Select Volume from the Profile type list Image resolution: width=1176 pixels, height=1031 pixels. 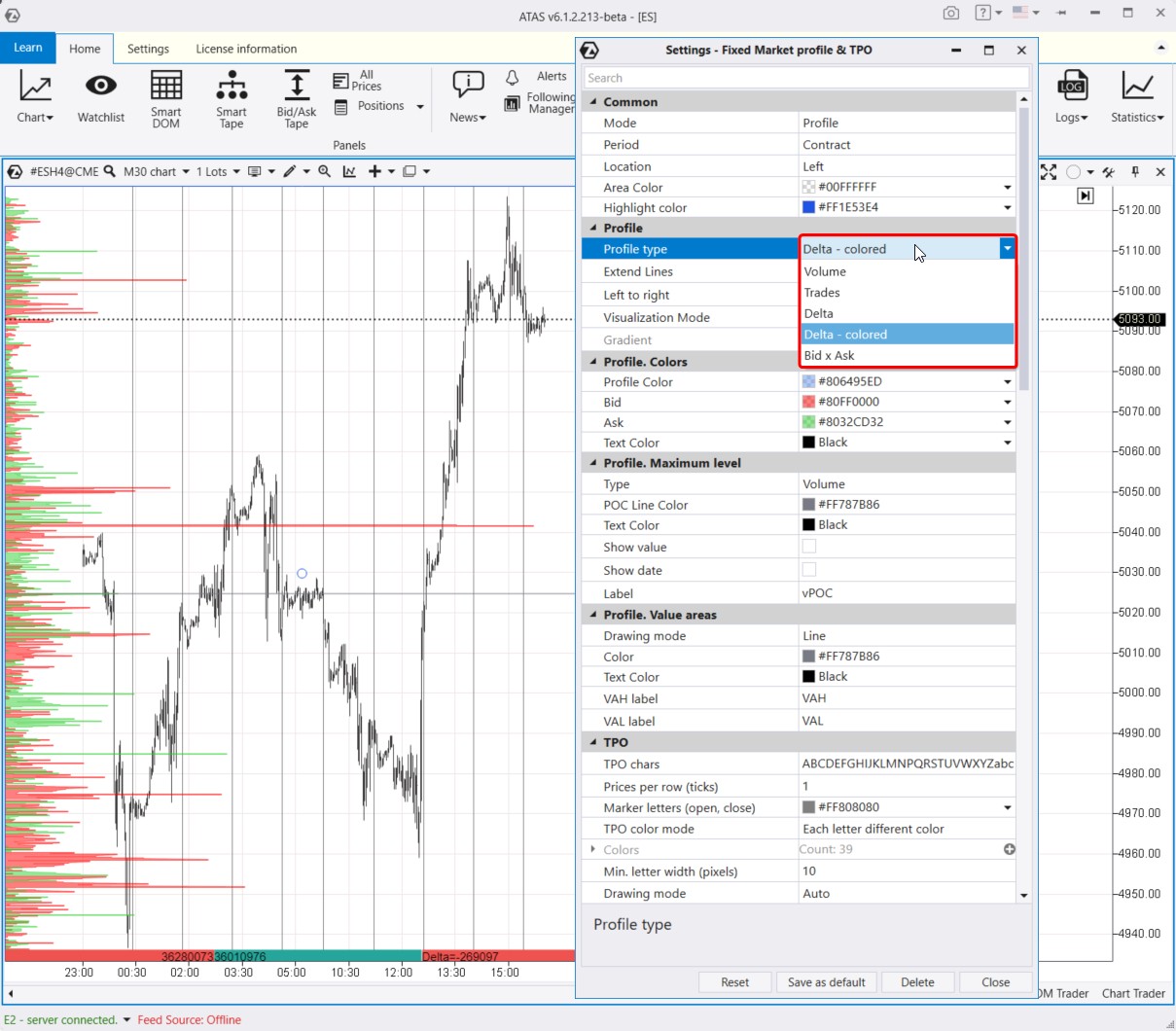tap(825, 271)
